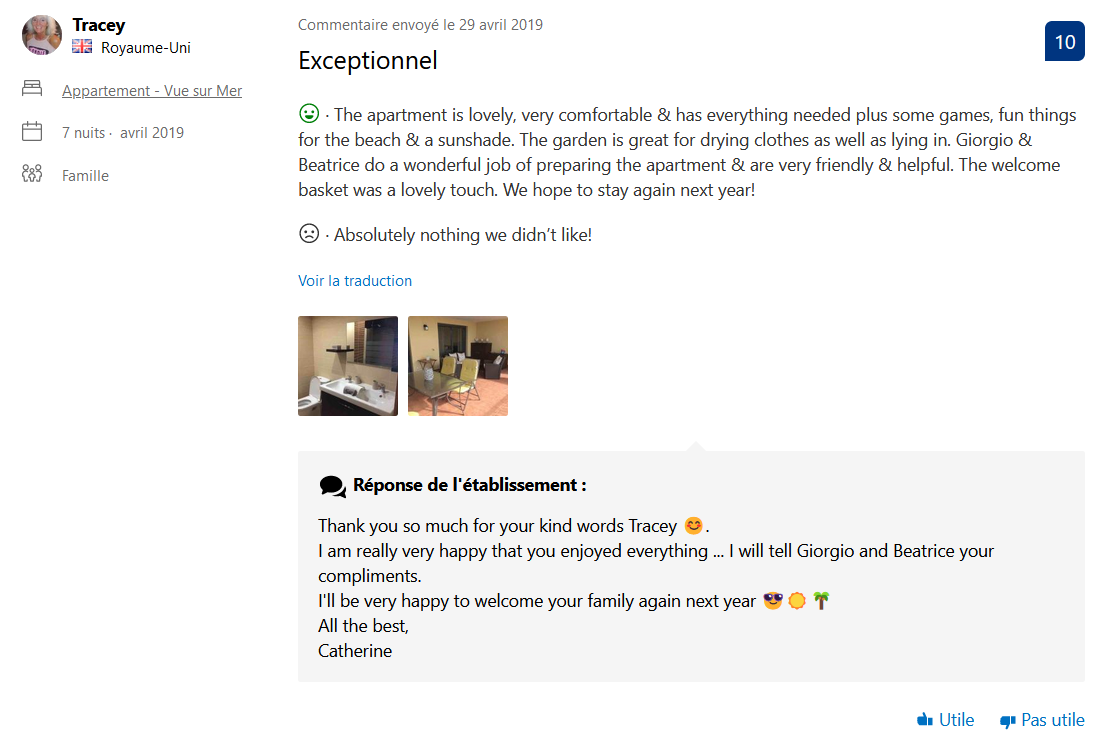Click the thumbs-down Pas utile icon
The image size is (1115, 736).
click(1007, 720)
